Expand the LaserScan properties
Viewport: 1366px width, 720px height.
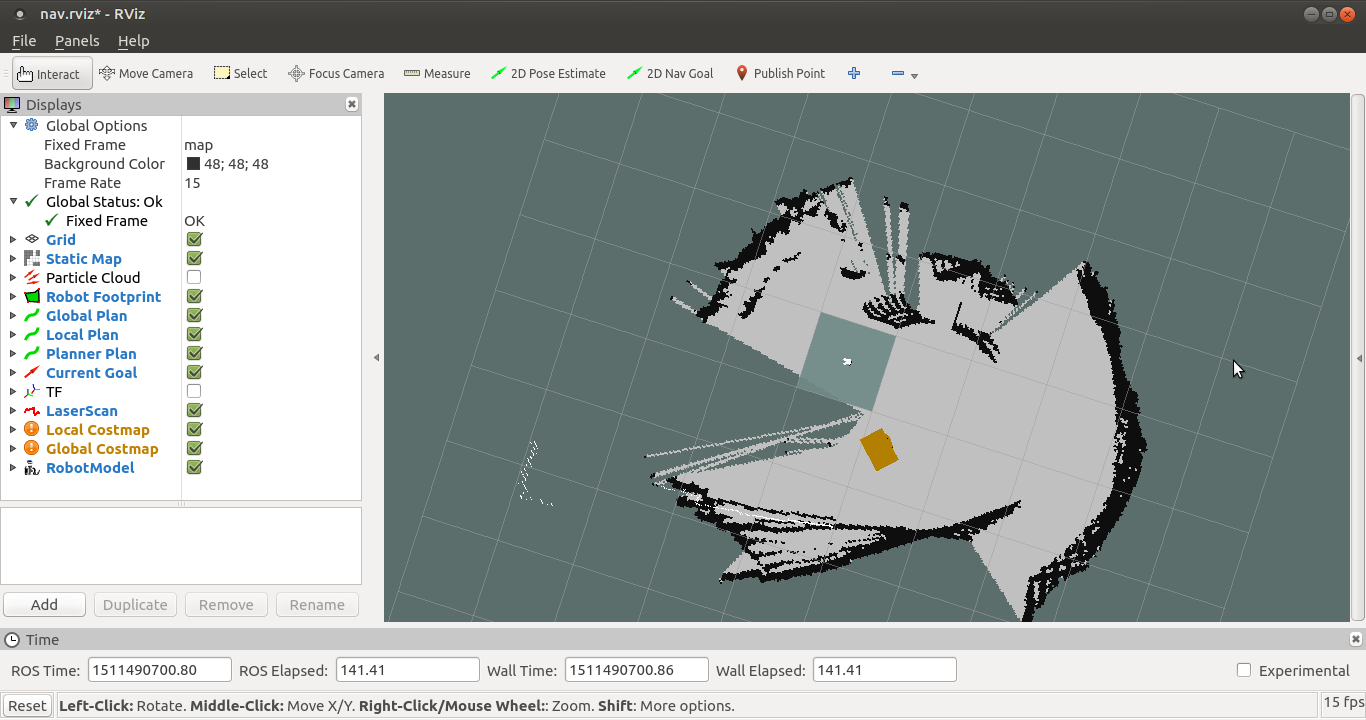[13, 410]
